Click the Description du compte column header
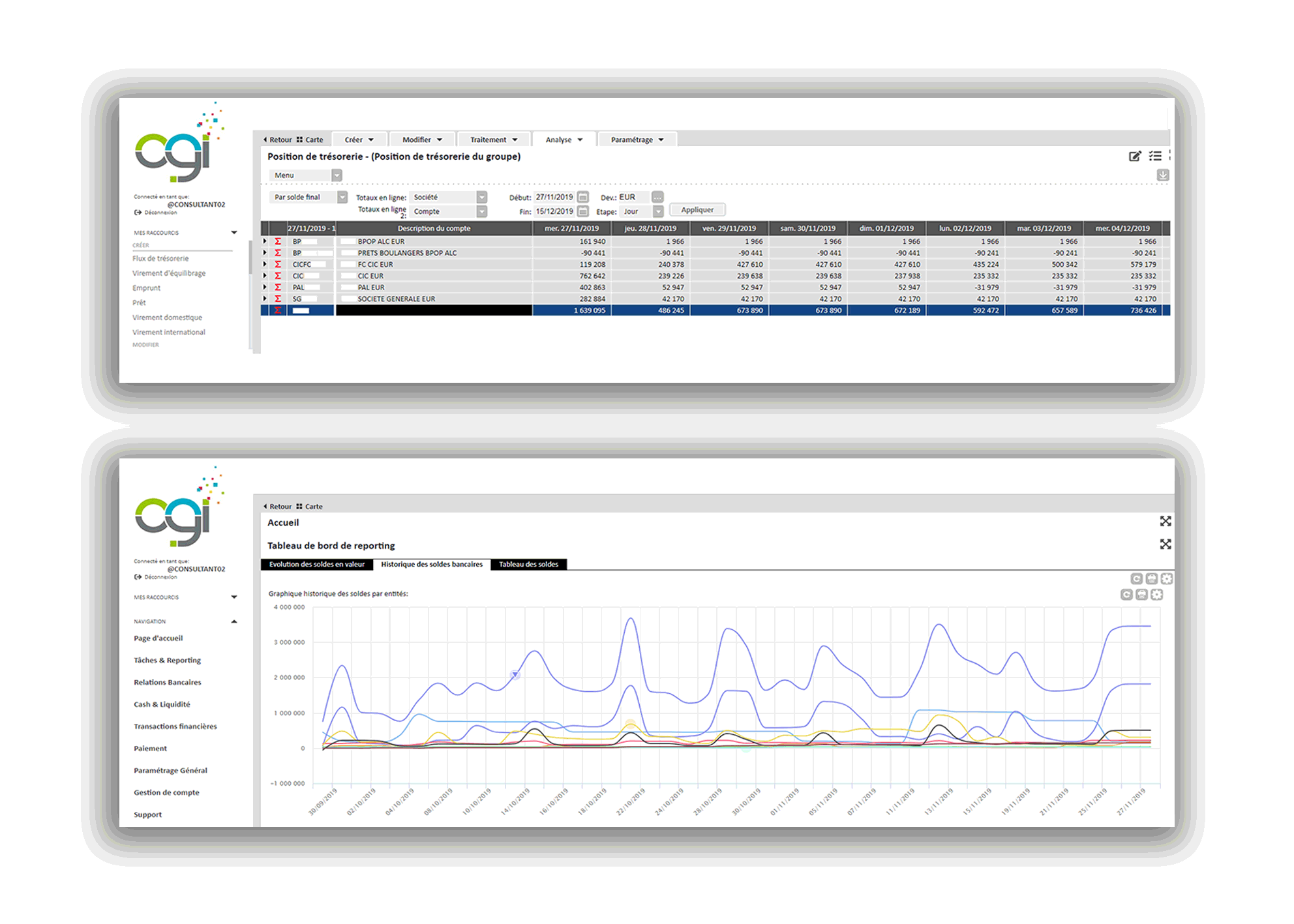The height and width of the screenshot is (924, 1294). point(434,228)
